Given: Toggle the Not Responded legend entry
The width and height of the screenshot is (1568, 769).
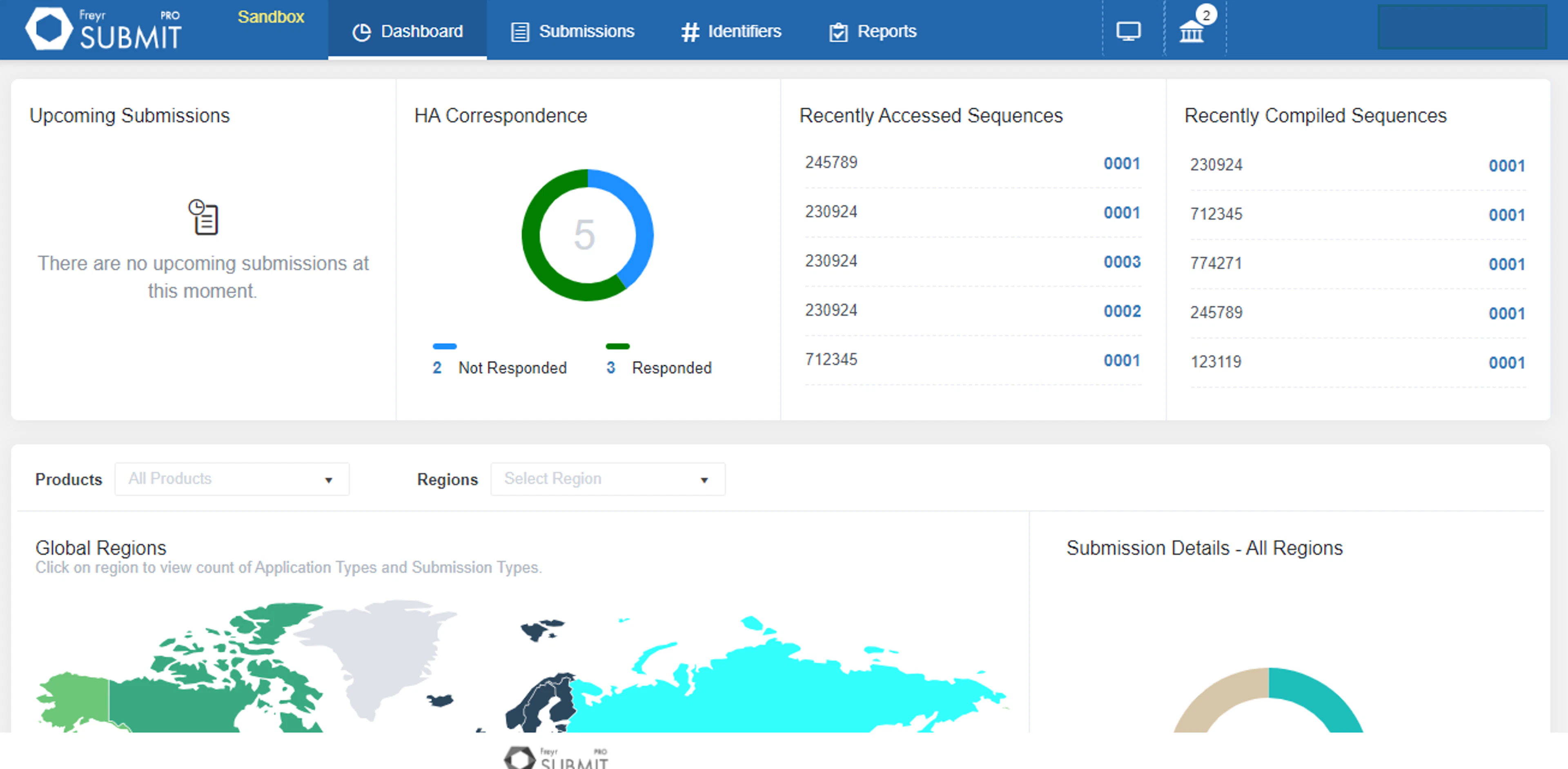Looking at the screenshot, I should click(500, 367).
